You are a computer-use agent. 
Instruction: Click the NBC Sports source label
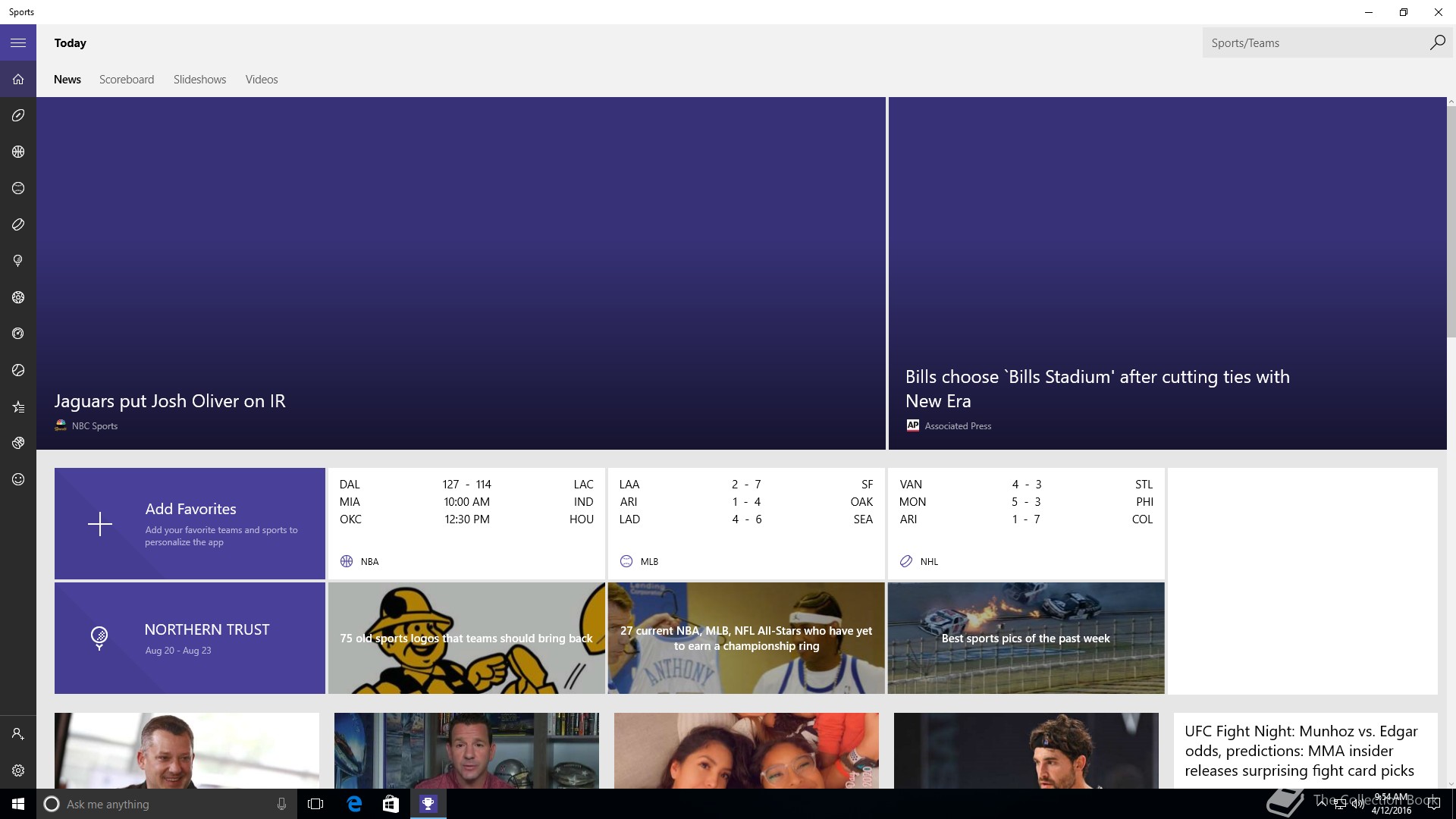(x=95, y=426)
